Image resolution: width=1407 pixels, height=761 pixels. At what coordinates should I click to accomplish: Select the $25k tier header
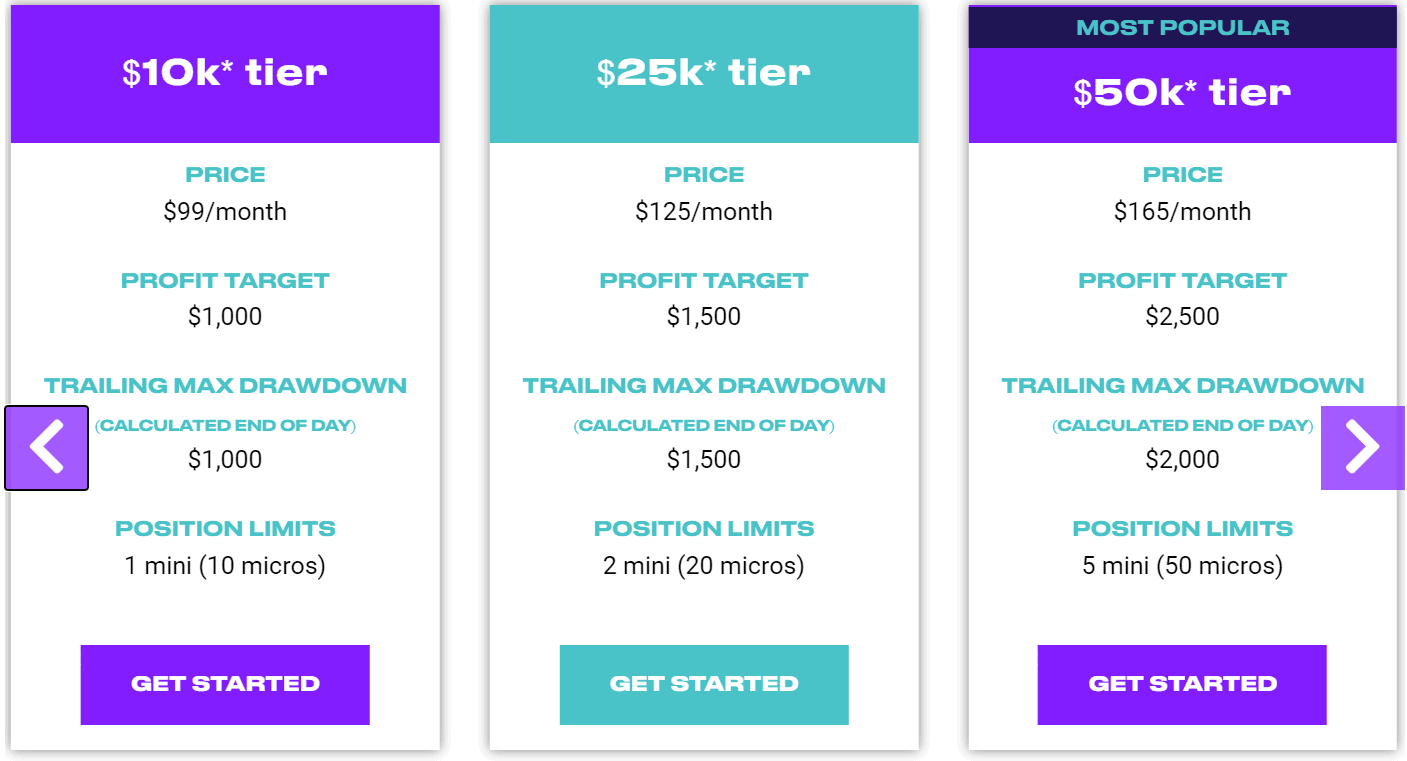[703, 73]
